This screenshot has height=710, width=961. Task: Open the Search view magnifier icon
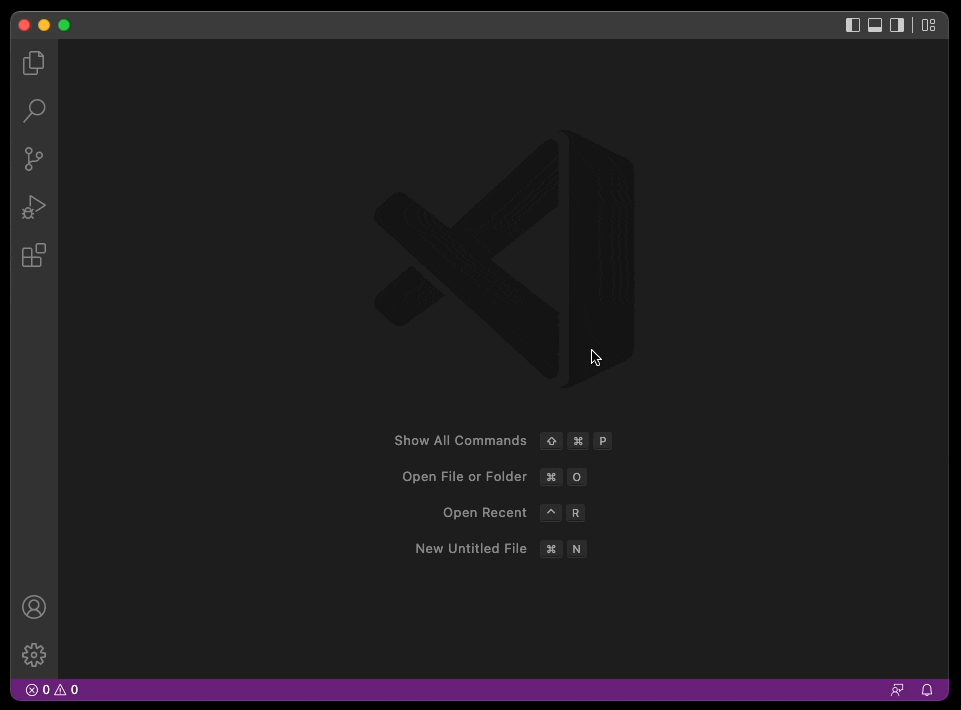pyautogui.click(x=34, y=110)
